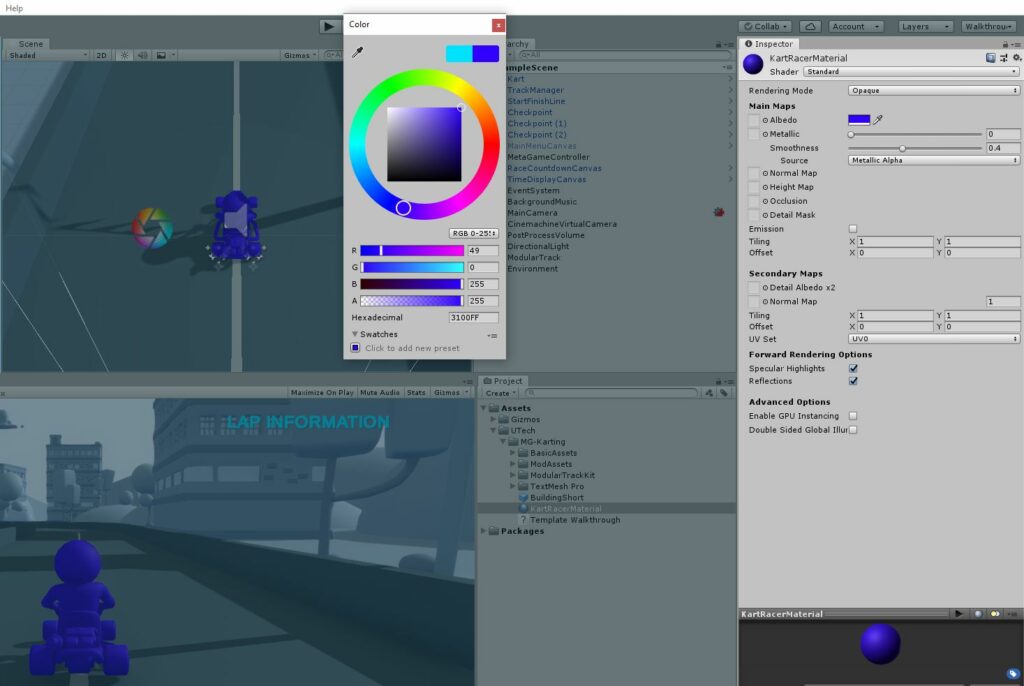Screen dimensions: 1024x686
Task: Enable GPU Instancing
Action: click(855, 416)
